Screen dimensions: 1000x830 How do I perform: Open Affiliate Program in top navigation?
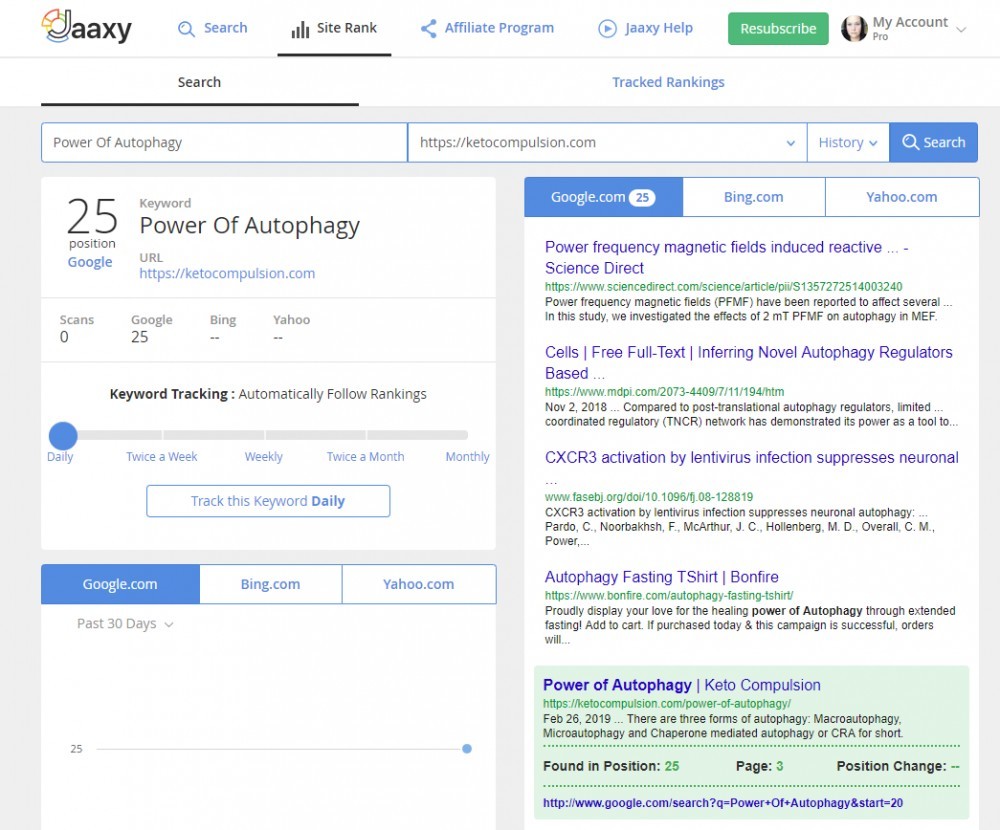pos(487,28)
